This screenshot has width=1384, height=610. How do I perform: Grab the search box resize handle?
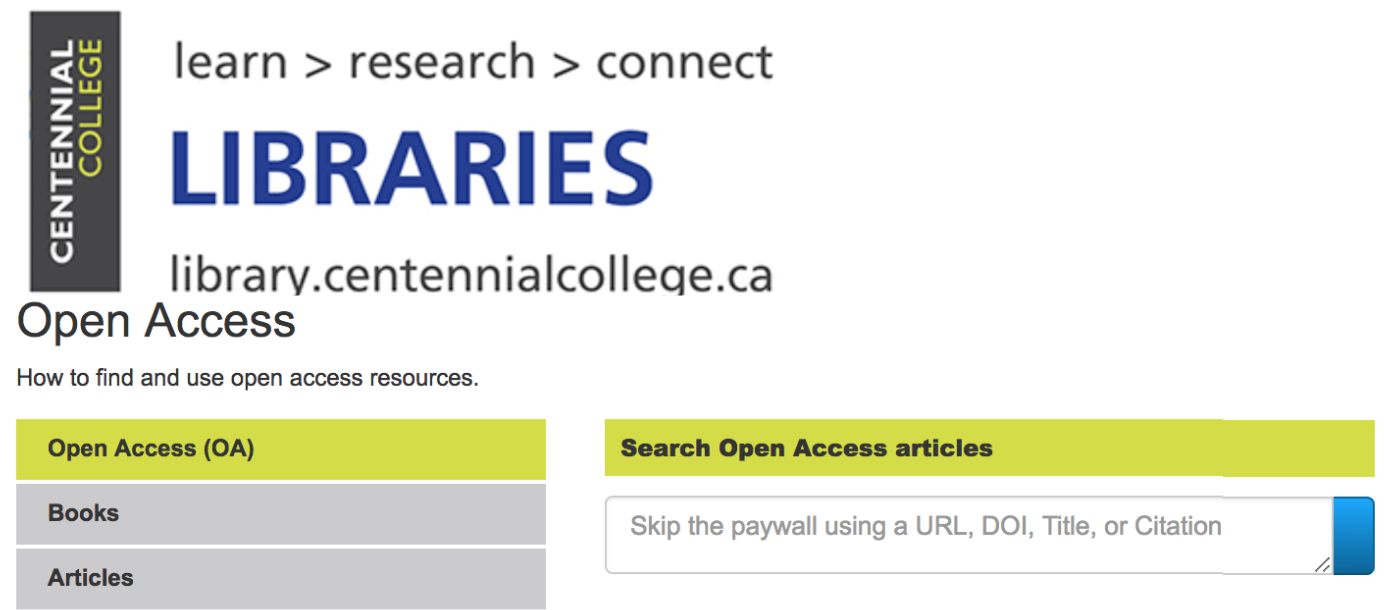[1321, 564]
